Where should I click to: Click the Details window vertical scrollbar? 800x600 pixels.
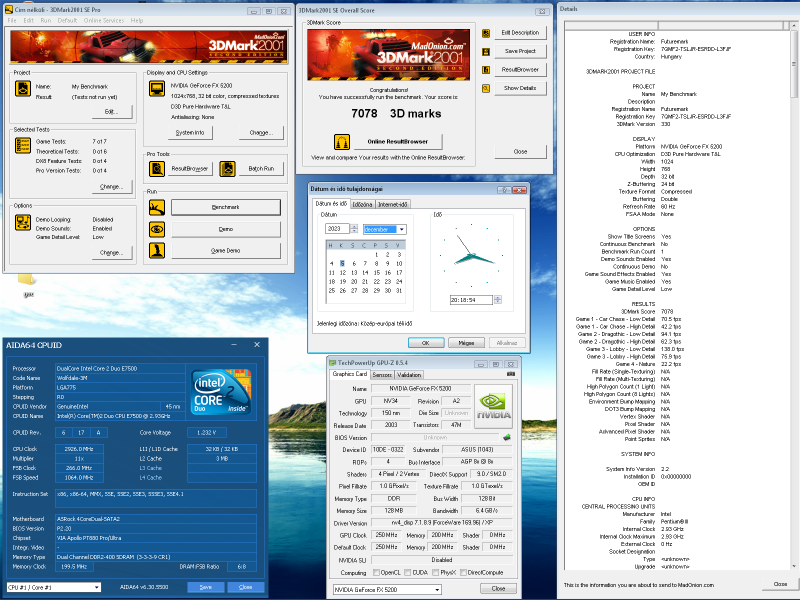coord(793,296)
